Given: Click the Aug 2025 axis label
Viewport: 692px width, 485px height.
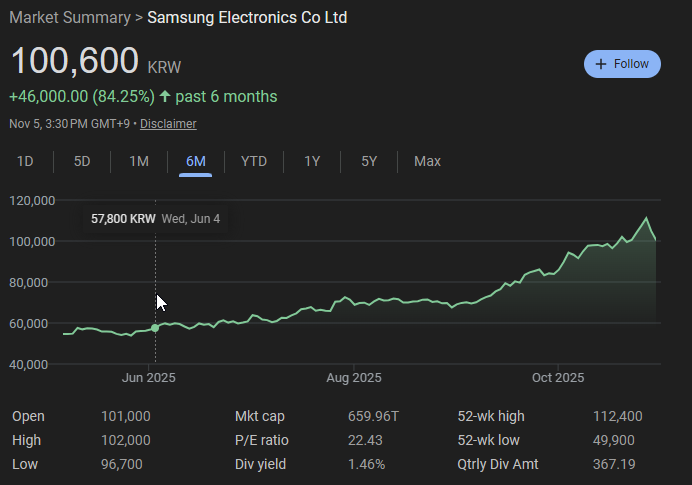Looking at the screenshot, I should click(354, 378).
